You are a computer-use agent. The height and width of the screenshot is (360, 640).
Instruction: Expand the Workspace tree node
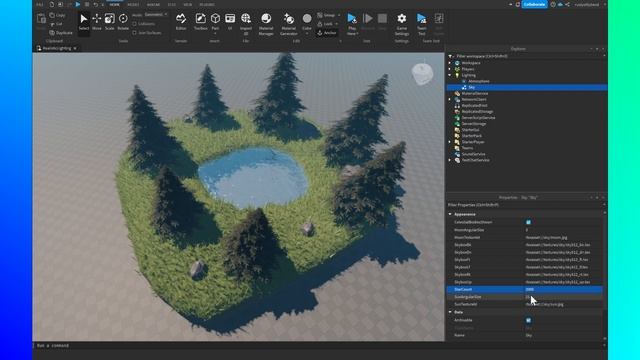(x=450, y=63)
